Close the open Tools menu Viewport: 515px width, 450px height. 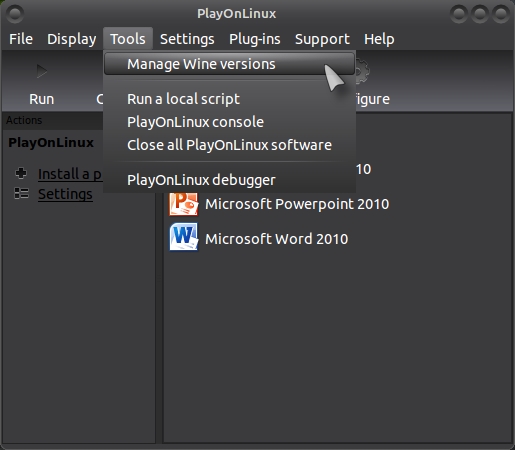pyautogui.click(x=128, y=39)
